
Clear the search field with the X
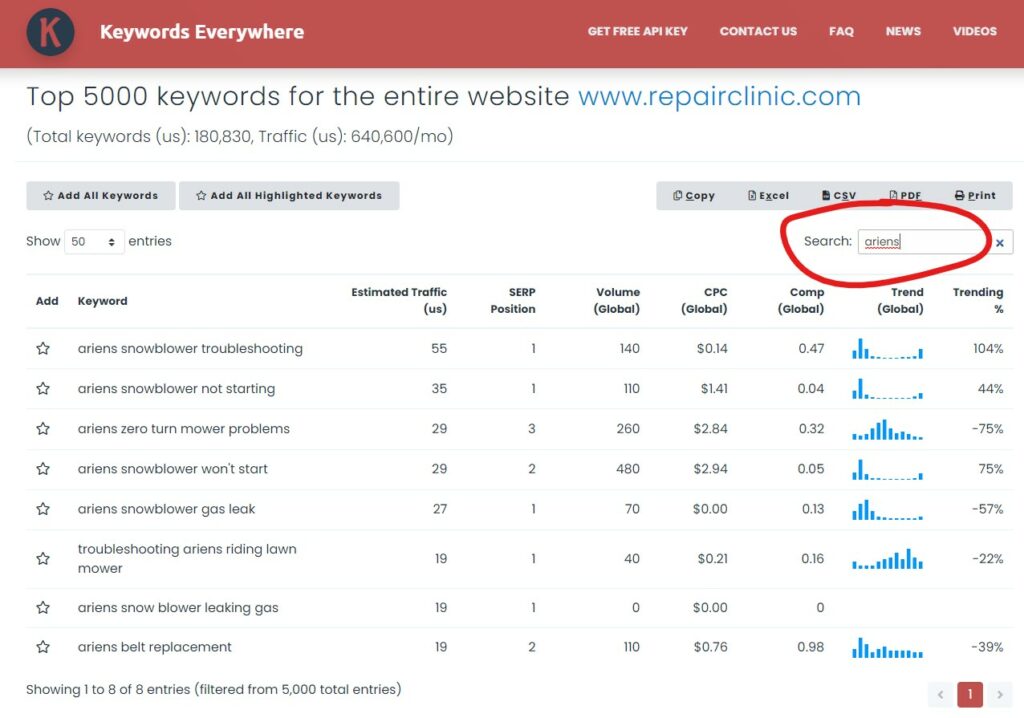pyautogui.click(x=1000, y=242)
